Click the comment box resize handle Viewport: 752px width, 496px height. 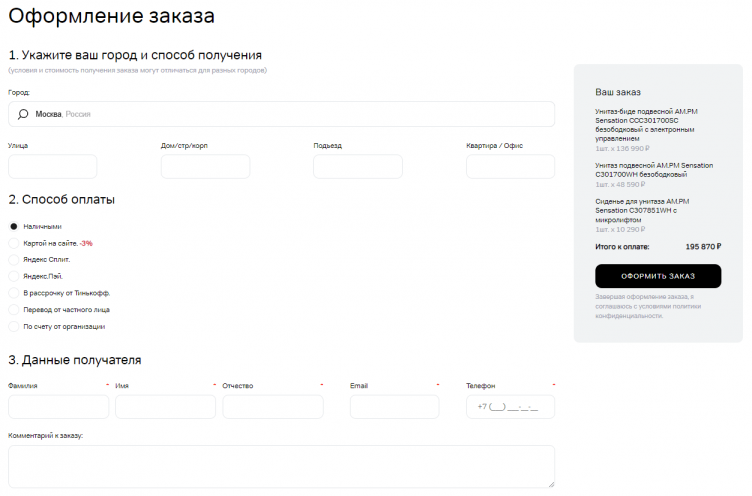click(x=551, y=484)
